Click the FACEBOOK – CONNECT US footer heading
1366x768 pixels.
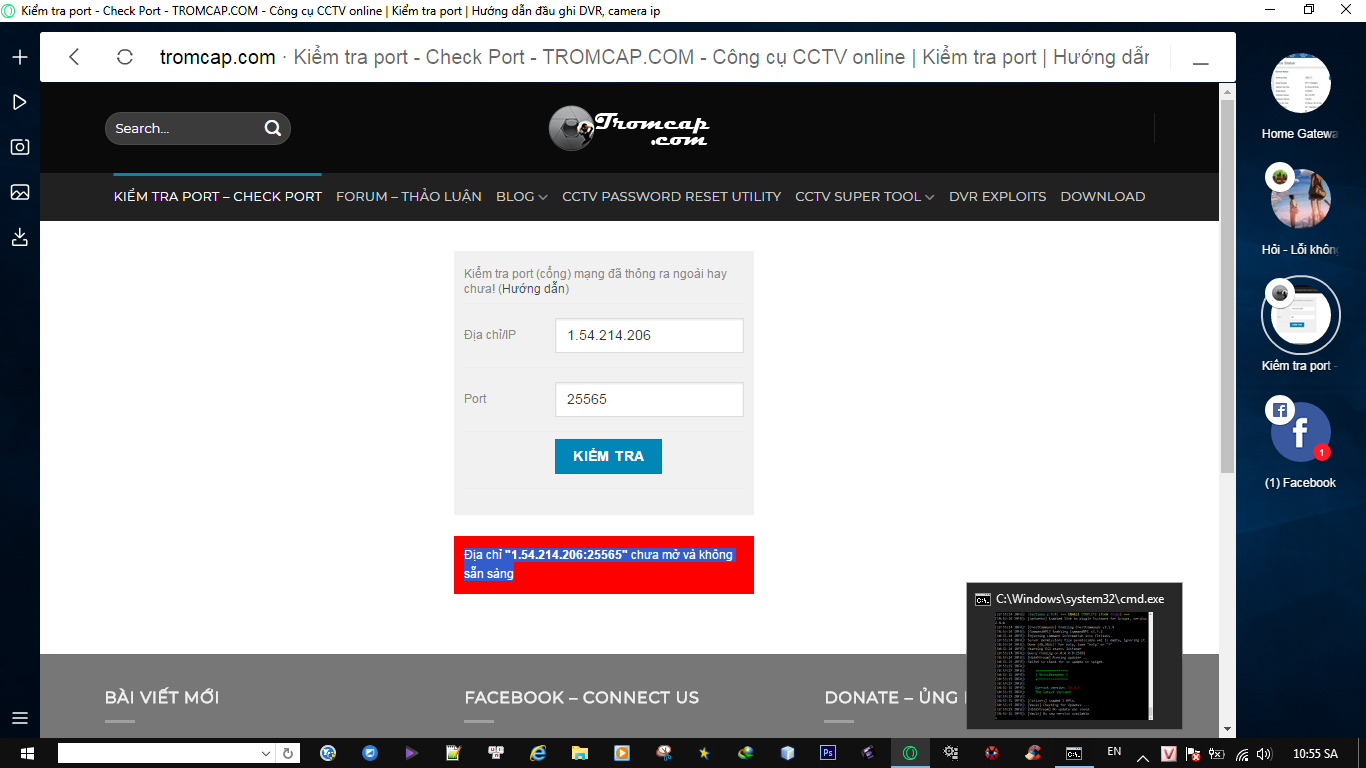pyautogui.click(x=582, y=698)
